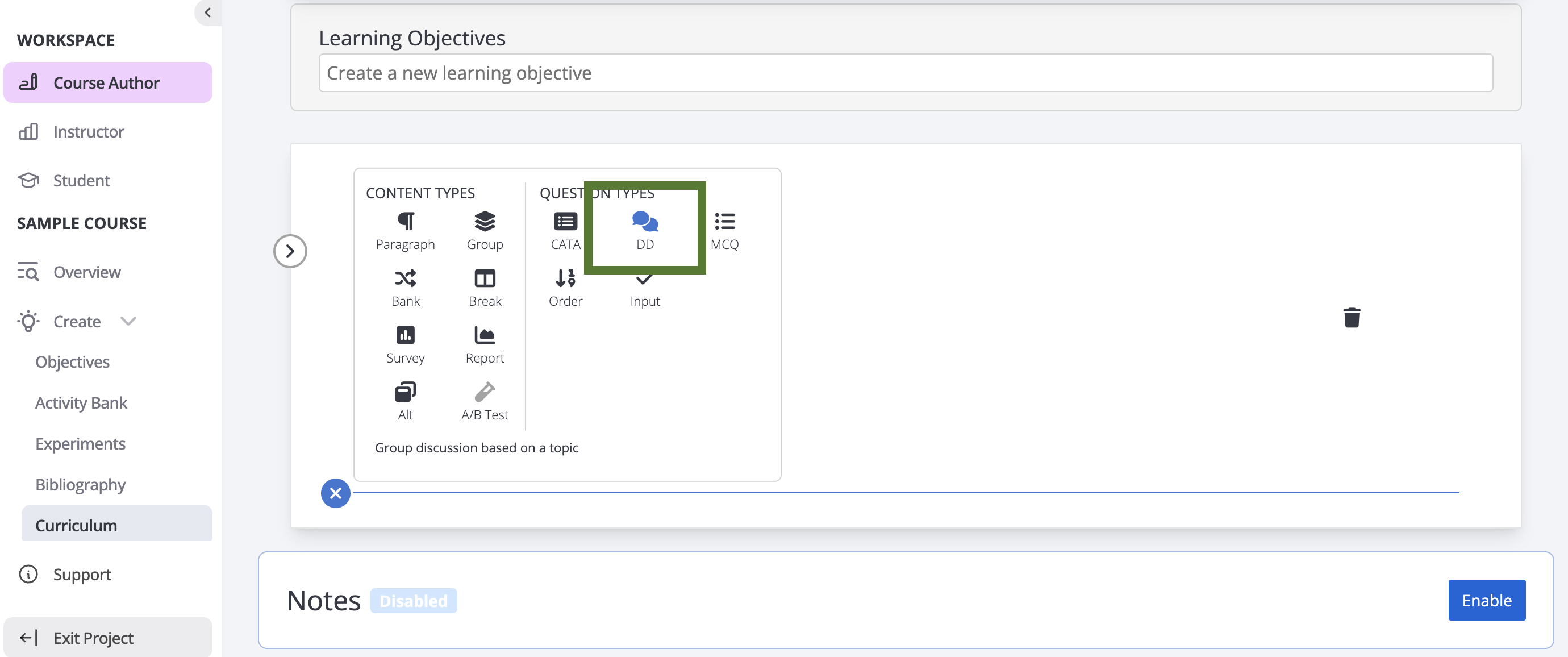Expand the circular right-arrow panel toggle

[x=290, y=251]
